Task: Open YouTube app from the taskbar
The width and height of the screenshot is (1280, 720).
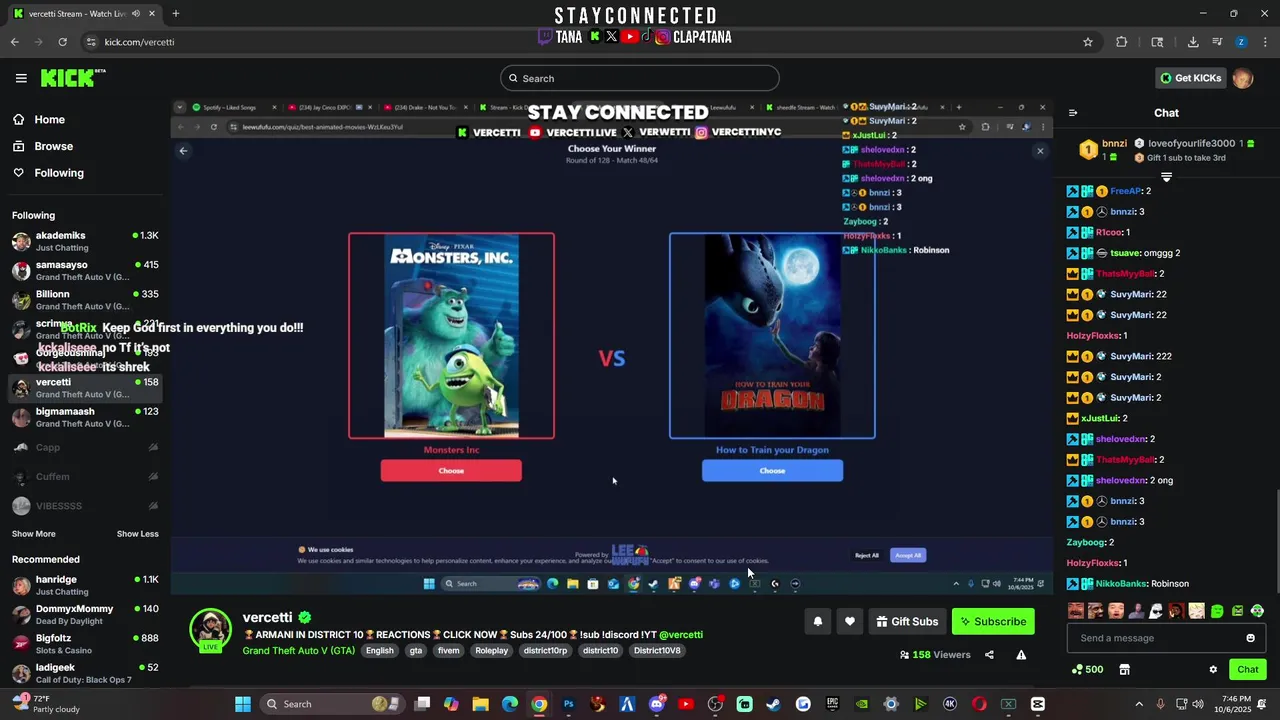Action: point(686,704)
